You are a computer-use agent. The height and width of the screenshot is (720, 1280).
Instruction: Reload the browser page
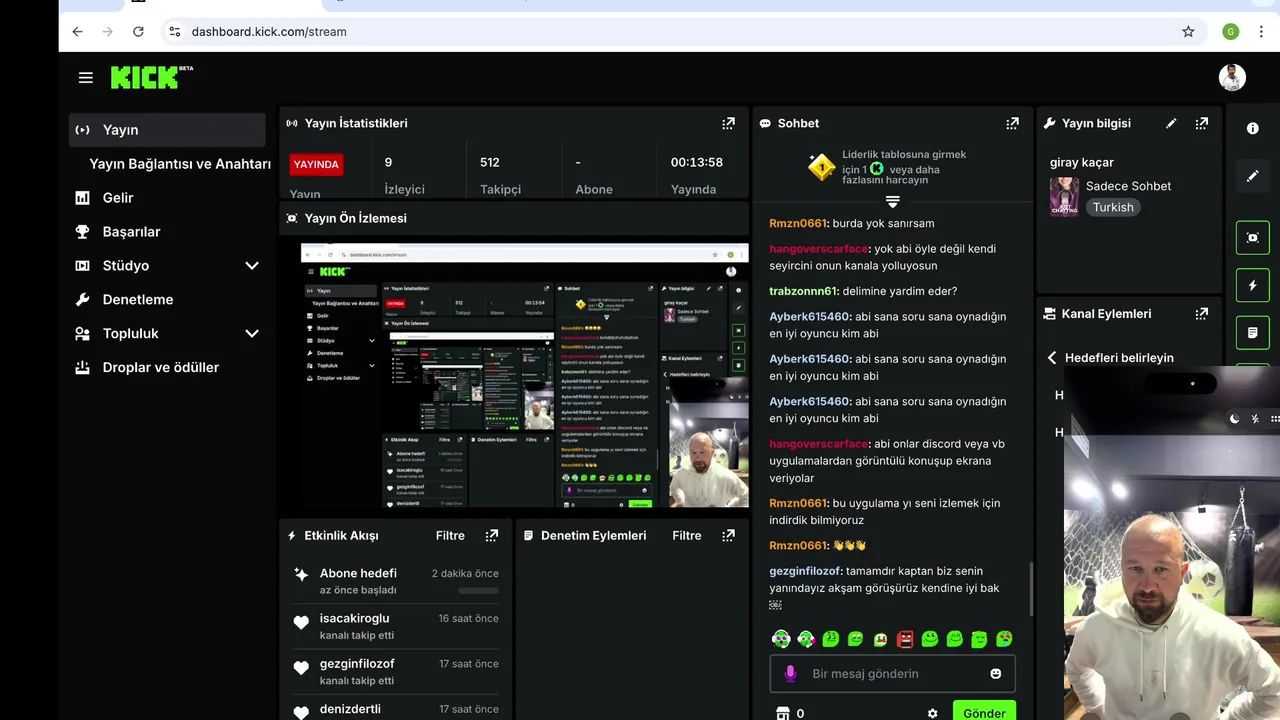[x=138, y=31]
